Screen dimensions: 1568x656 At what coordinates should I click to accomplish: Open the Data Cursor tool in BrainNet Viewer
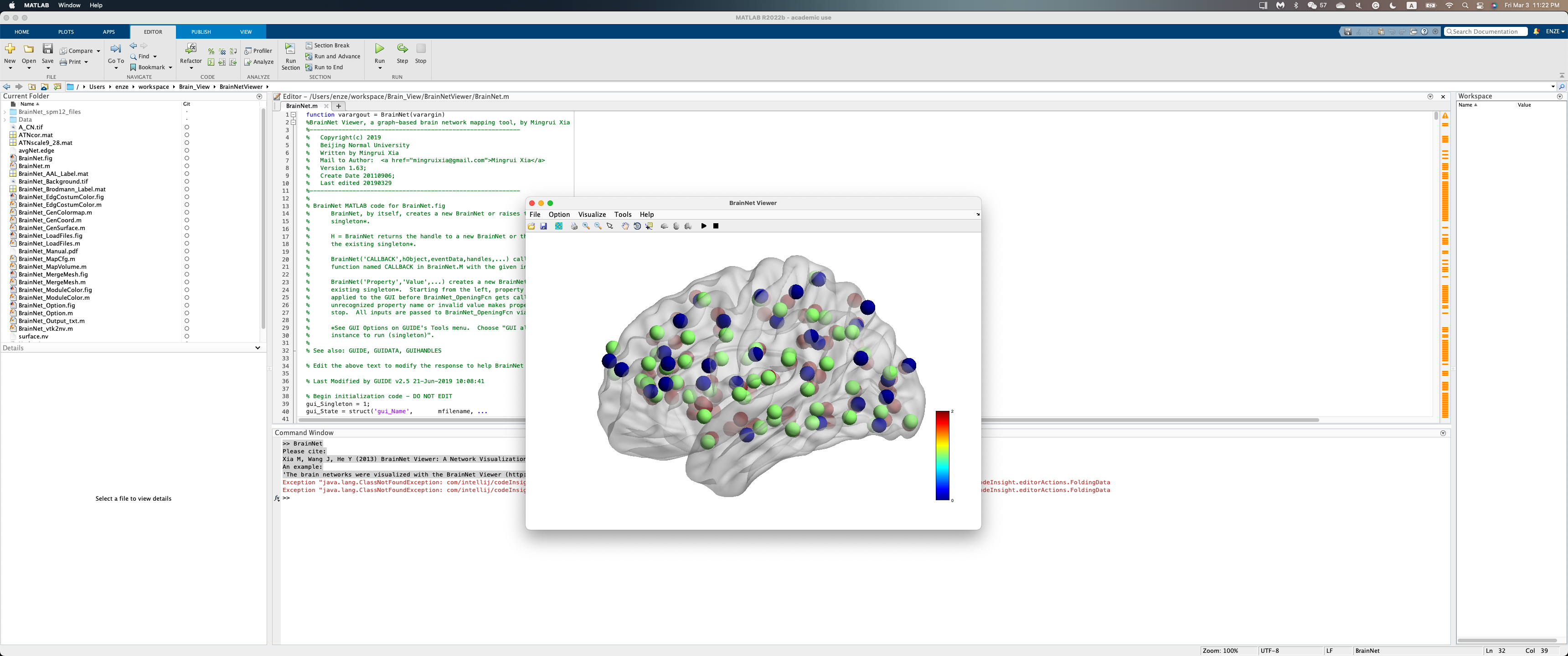(x=650, y=226)
